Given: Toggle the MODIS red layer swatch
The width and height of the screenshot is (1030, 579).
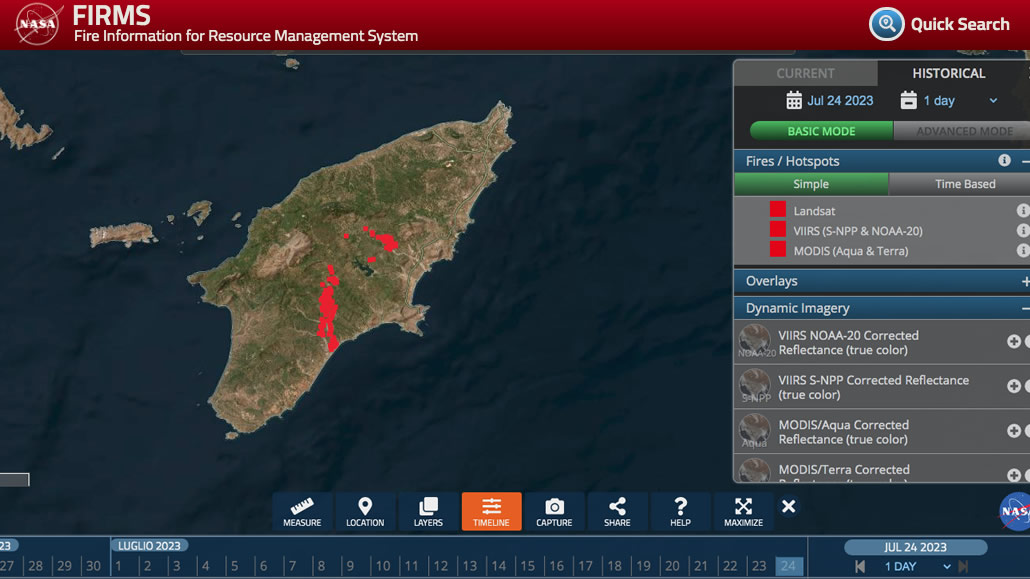Looking at the screenshot, I should pos(778,249).
